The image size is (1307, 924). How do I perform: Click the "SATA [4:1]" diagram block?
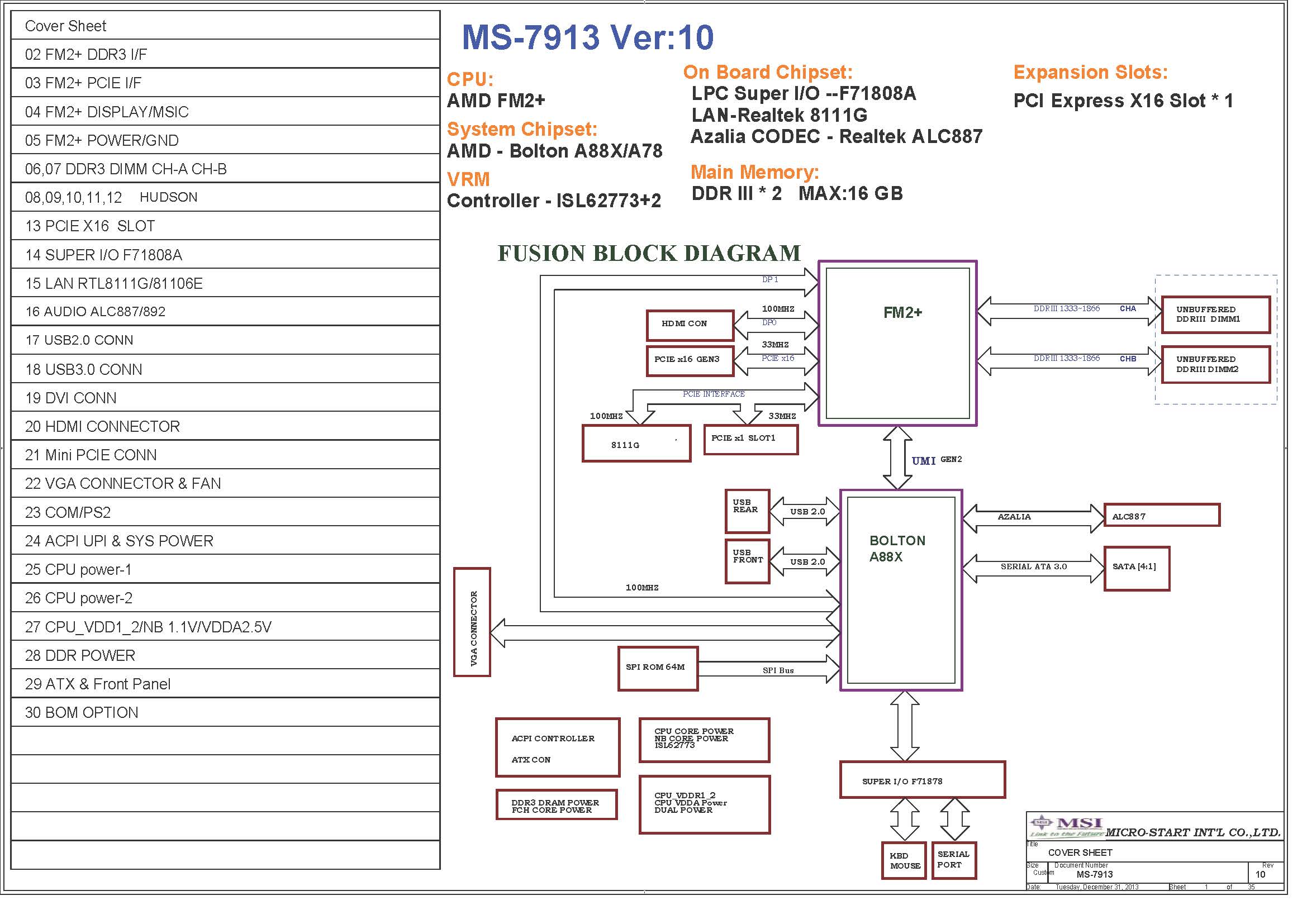(x=1137, y=569)
